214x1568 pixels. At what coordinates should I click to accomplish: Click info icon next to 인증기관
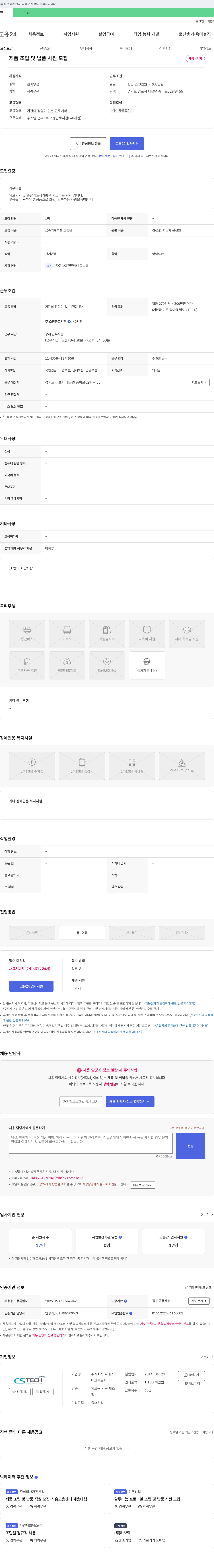(126, 1301)
